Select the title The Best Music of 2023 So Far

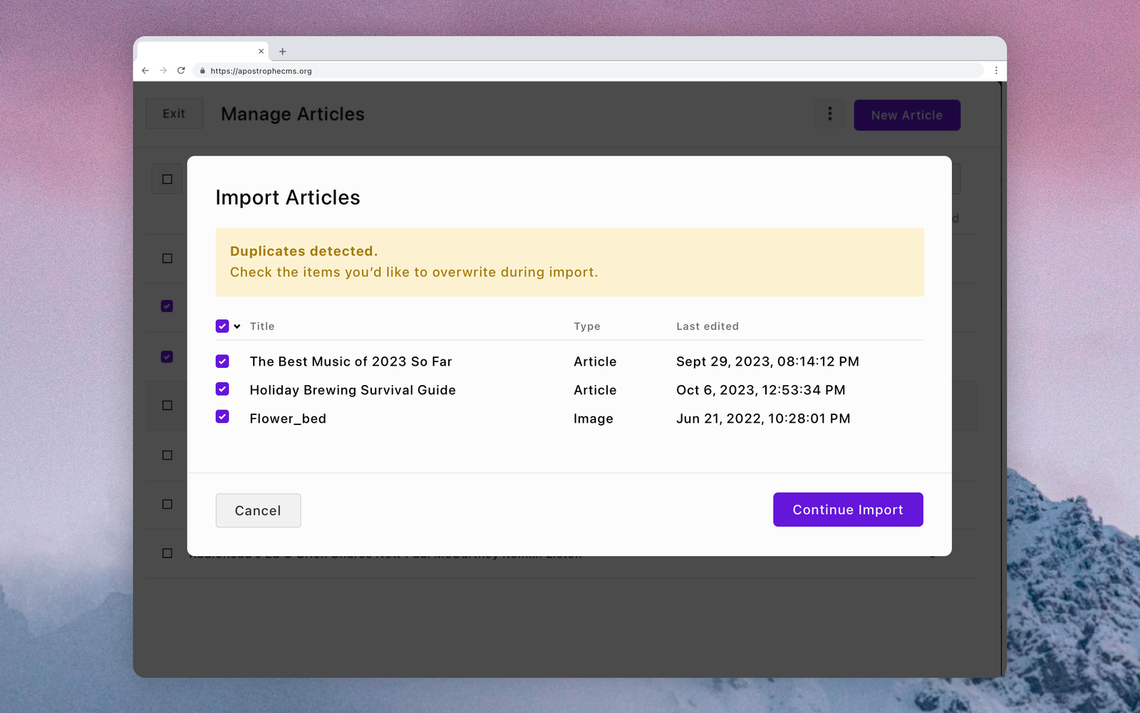pos(350,361)
